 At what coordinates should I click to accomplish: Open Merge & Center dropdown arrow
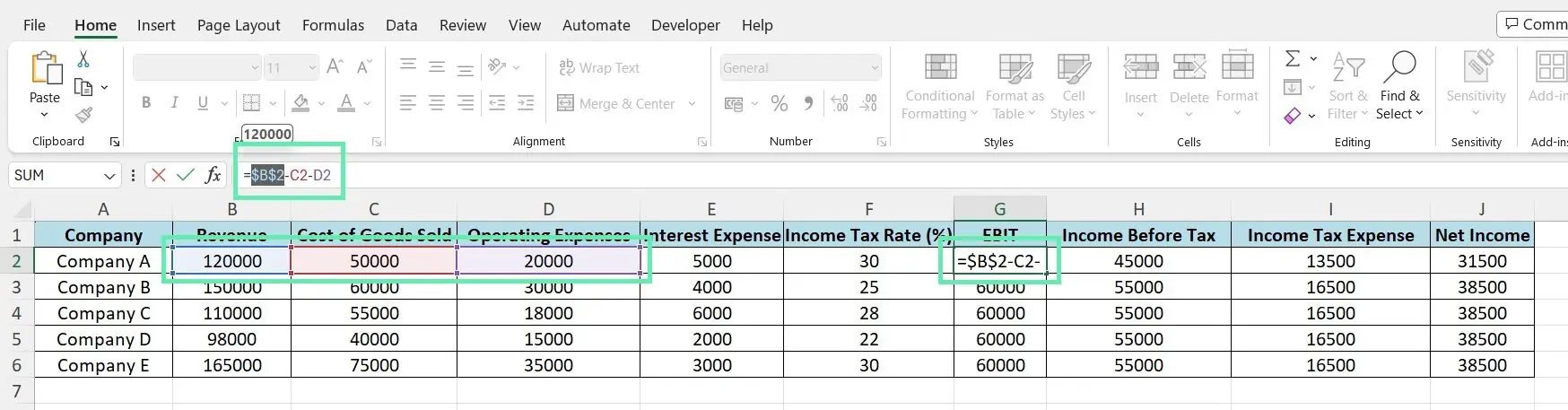point(692,104)
